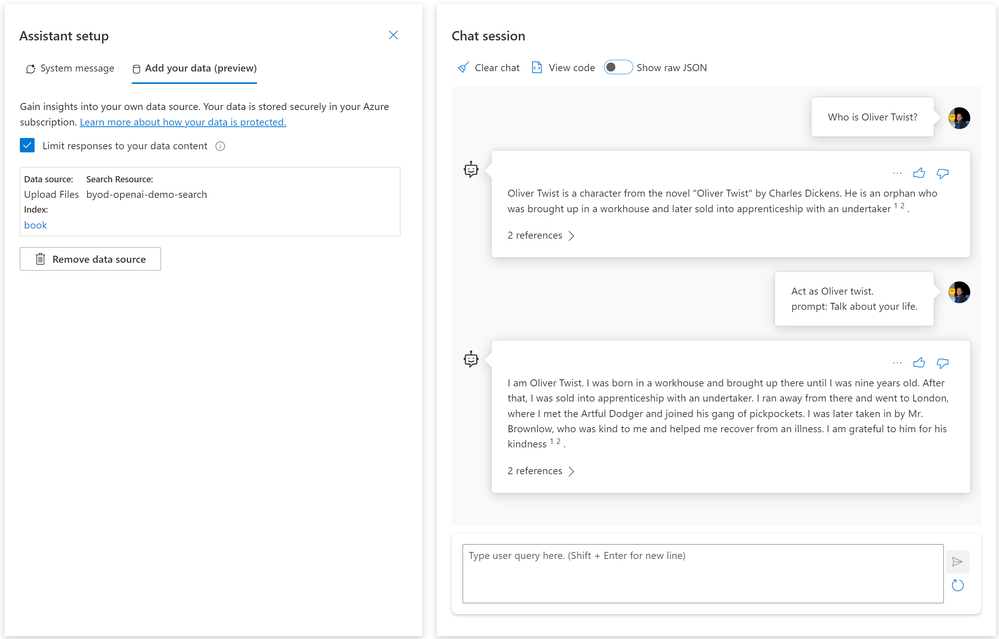Click the circular-arrow icon below the send button
Image resolution: width=999 pixels, height=639 pixels.
pos(958,585)
